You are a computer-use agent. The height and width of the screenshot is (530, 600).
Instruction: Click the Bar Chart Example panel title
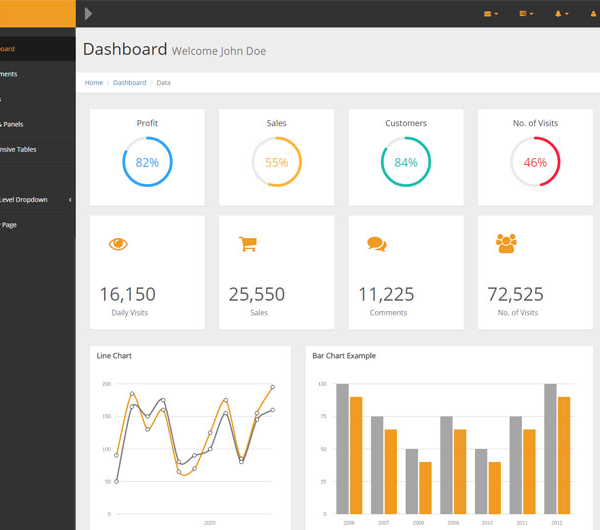344,356
